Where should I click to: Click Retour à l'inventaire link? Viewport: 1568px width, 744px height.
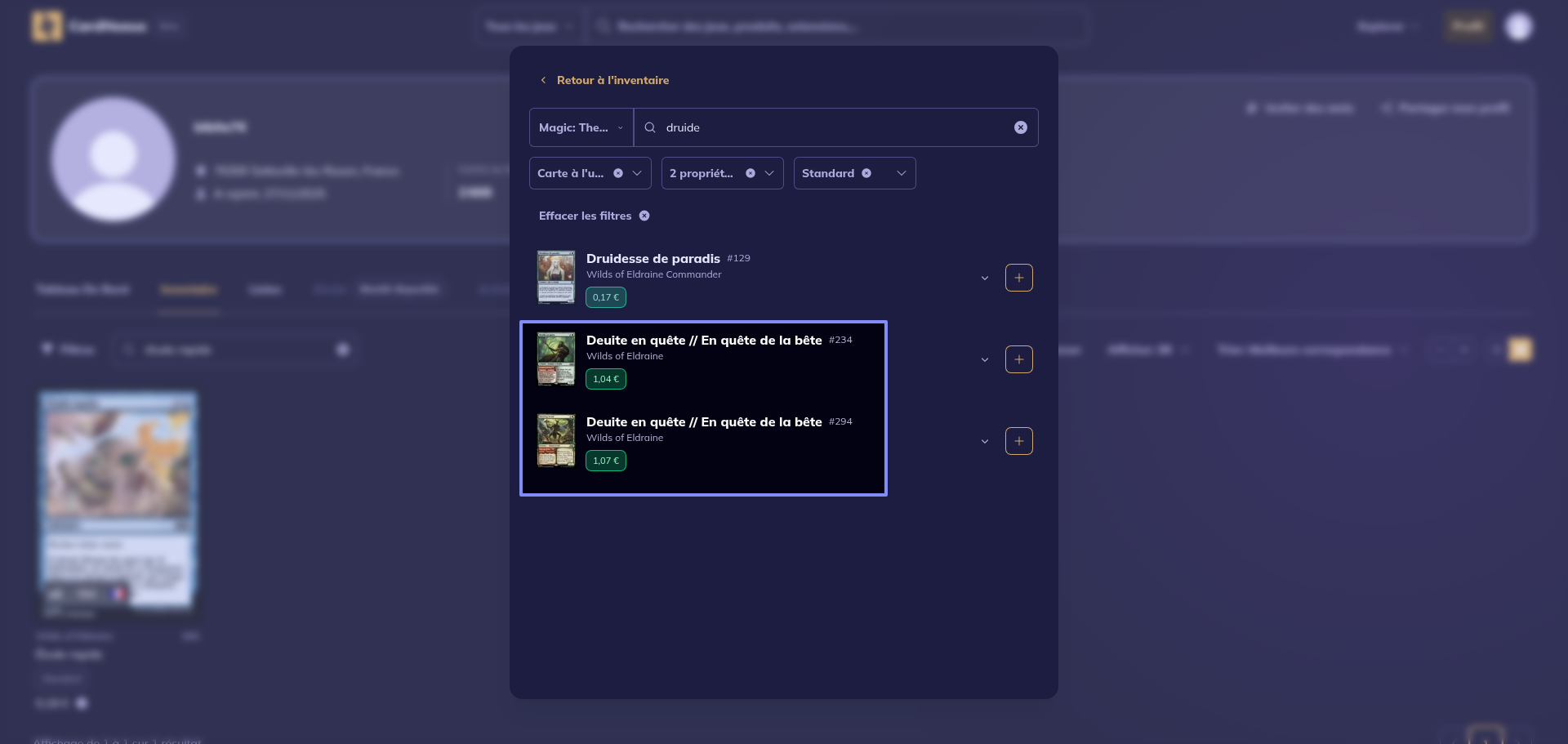pos(612,80)
